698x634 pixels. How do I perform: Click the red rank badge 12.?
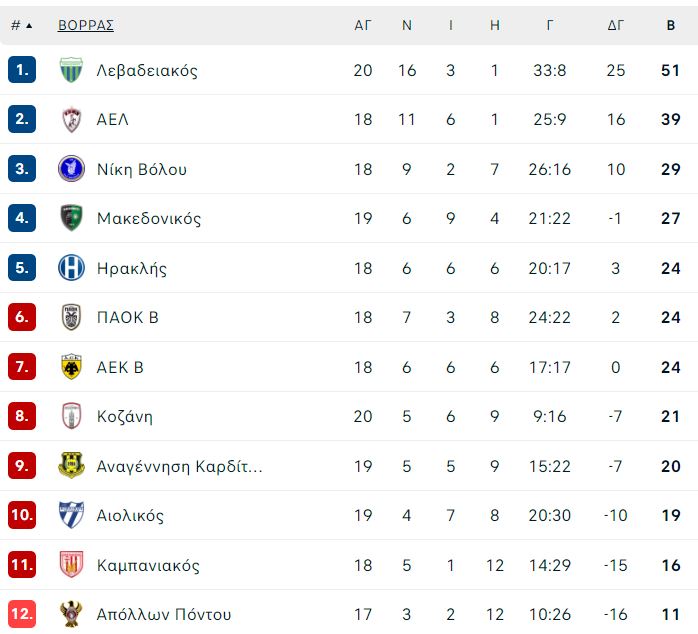[22, 614]
